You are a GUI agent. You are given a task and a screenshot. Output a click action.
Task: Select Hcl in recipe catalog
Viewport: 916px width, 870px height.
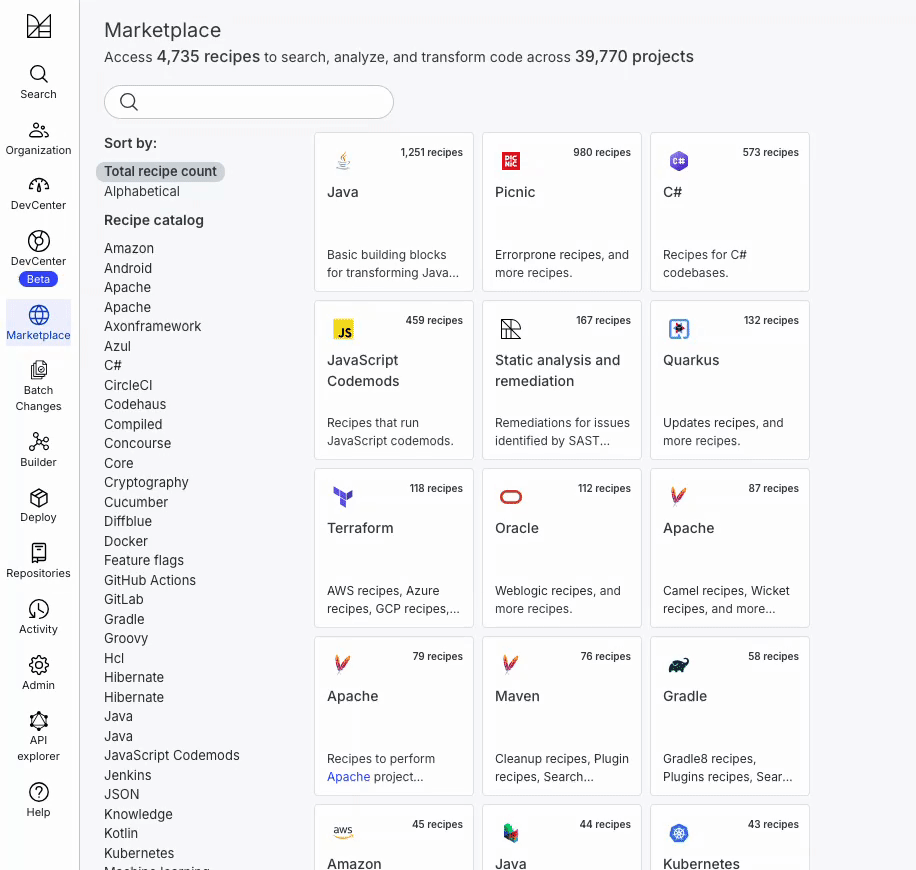coord(114,658)
